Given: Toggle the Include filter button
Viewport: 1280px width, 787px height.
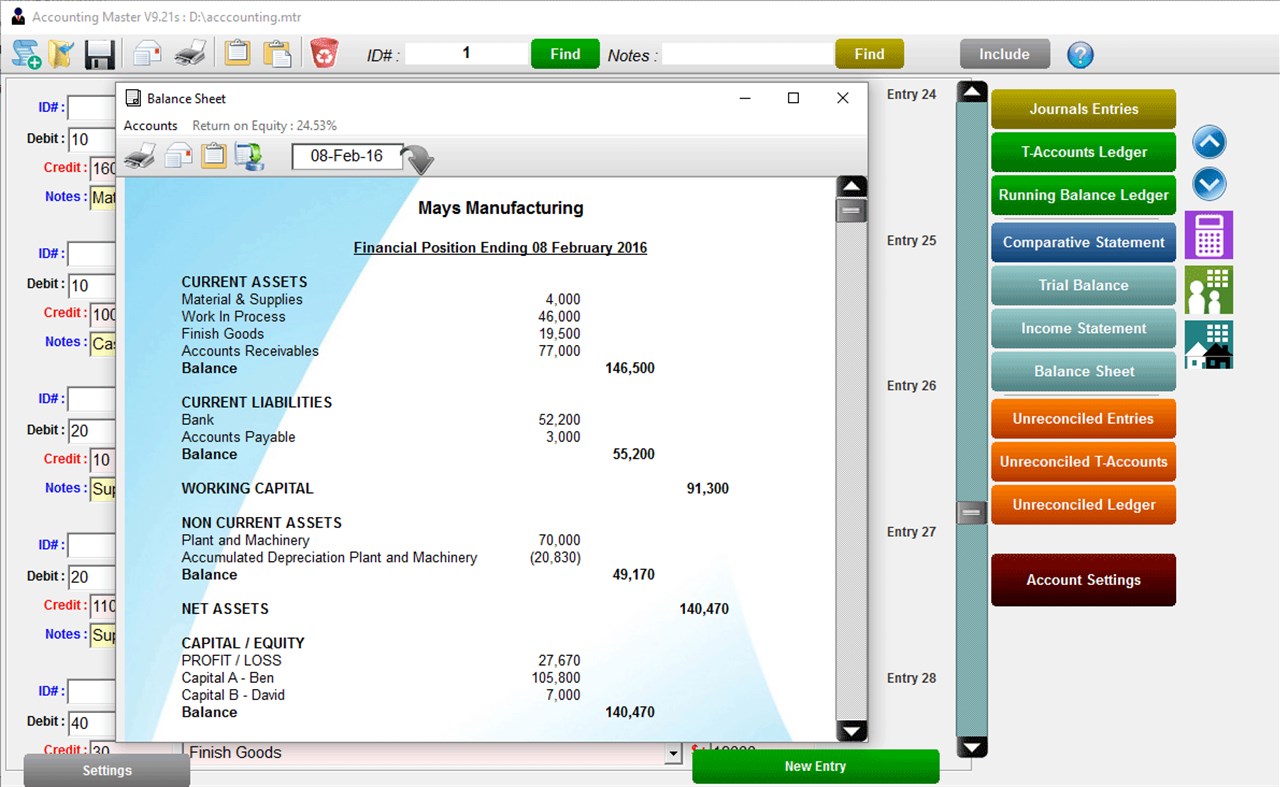Looking at the screenshot, I should (x=1004, y=54).
